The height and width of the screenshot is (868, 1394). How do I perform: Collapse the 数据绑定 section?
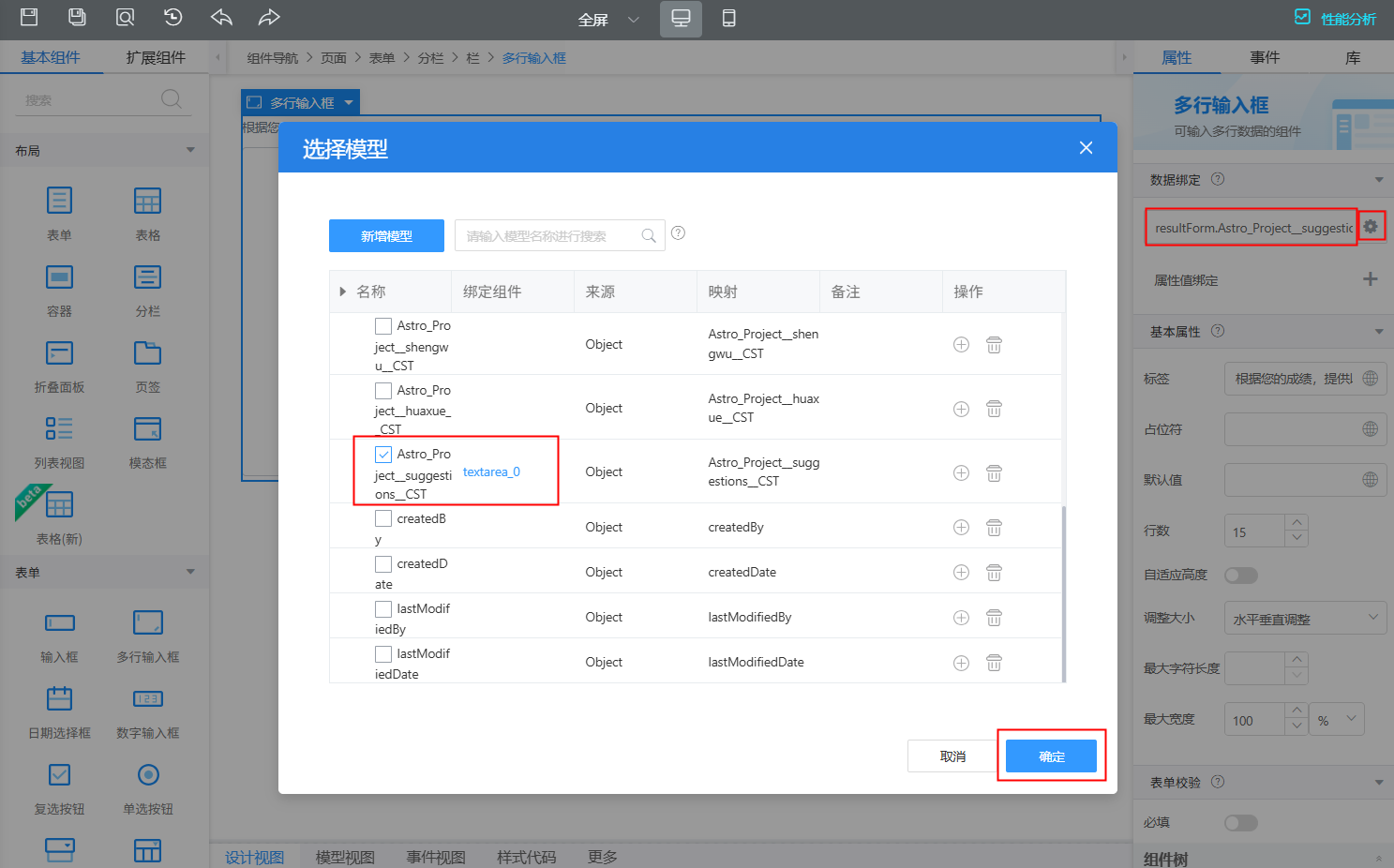point(1378,180)
